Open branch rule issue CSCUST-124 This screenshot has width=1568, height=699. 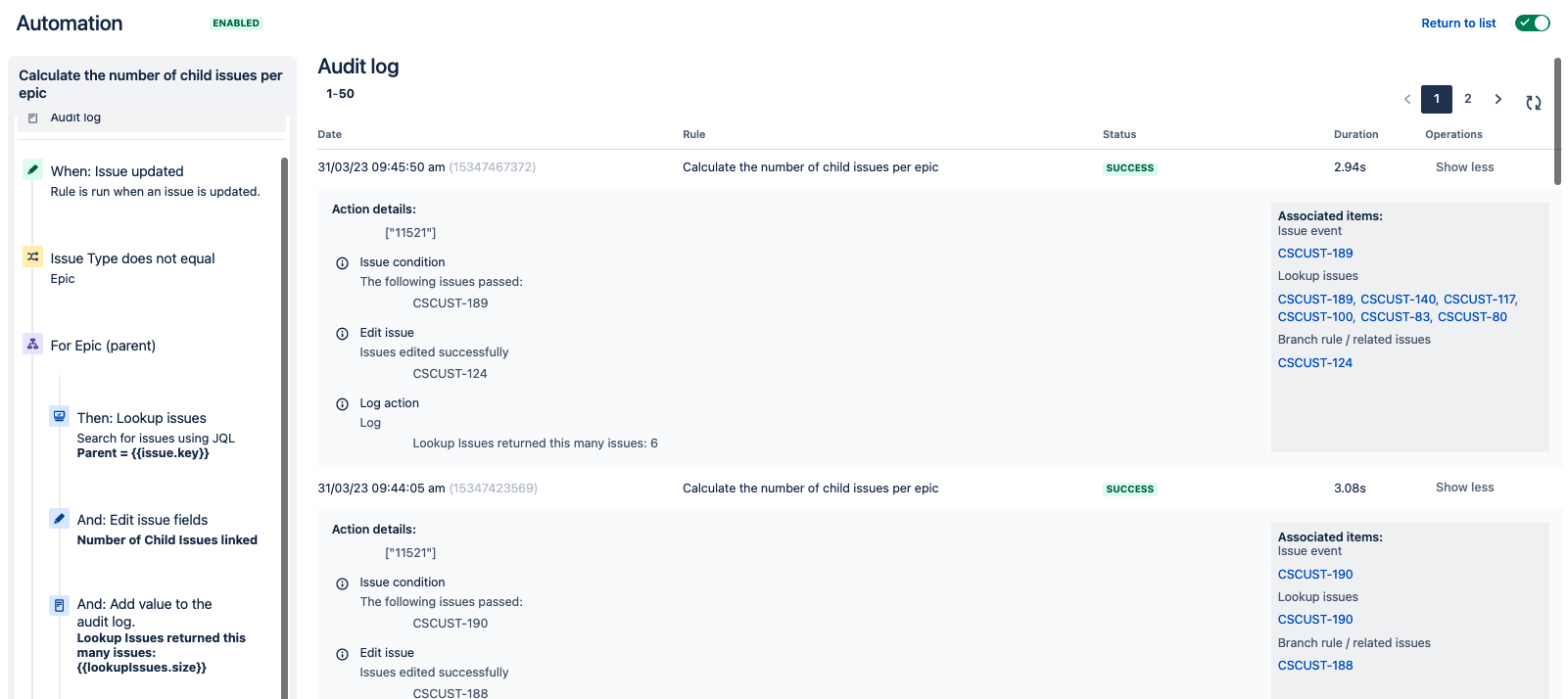pos(1314,362)
